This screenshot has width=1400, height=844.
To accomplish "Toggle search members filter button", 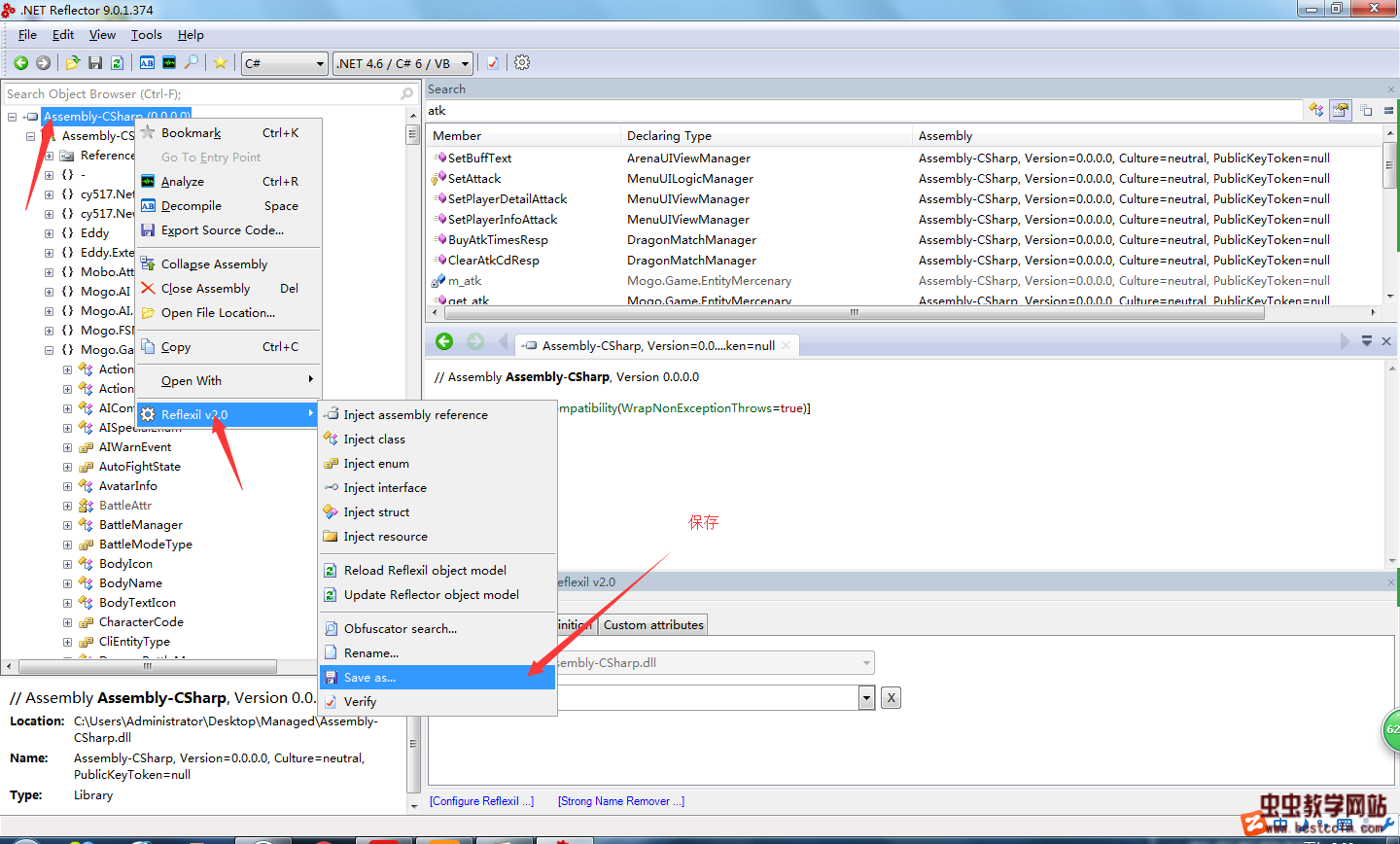I will pos(1341,110).
